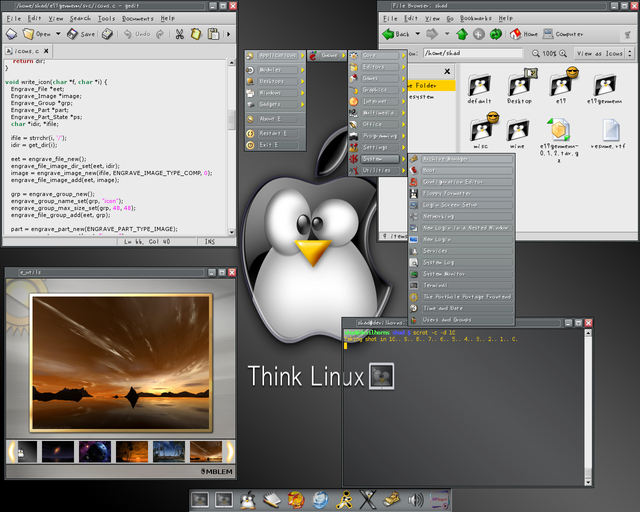The height and width of the screenshot is (512, 640).
Task: Click the Save button in gedit
Action: 81,33
